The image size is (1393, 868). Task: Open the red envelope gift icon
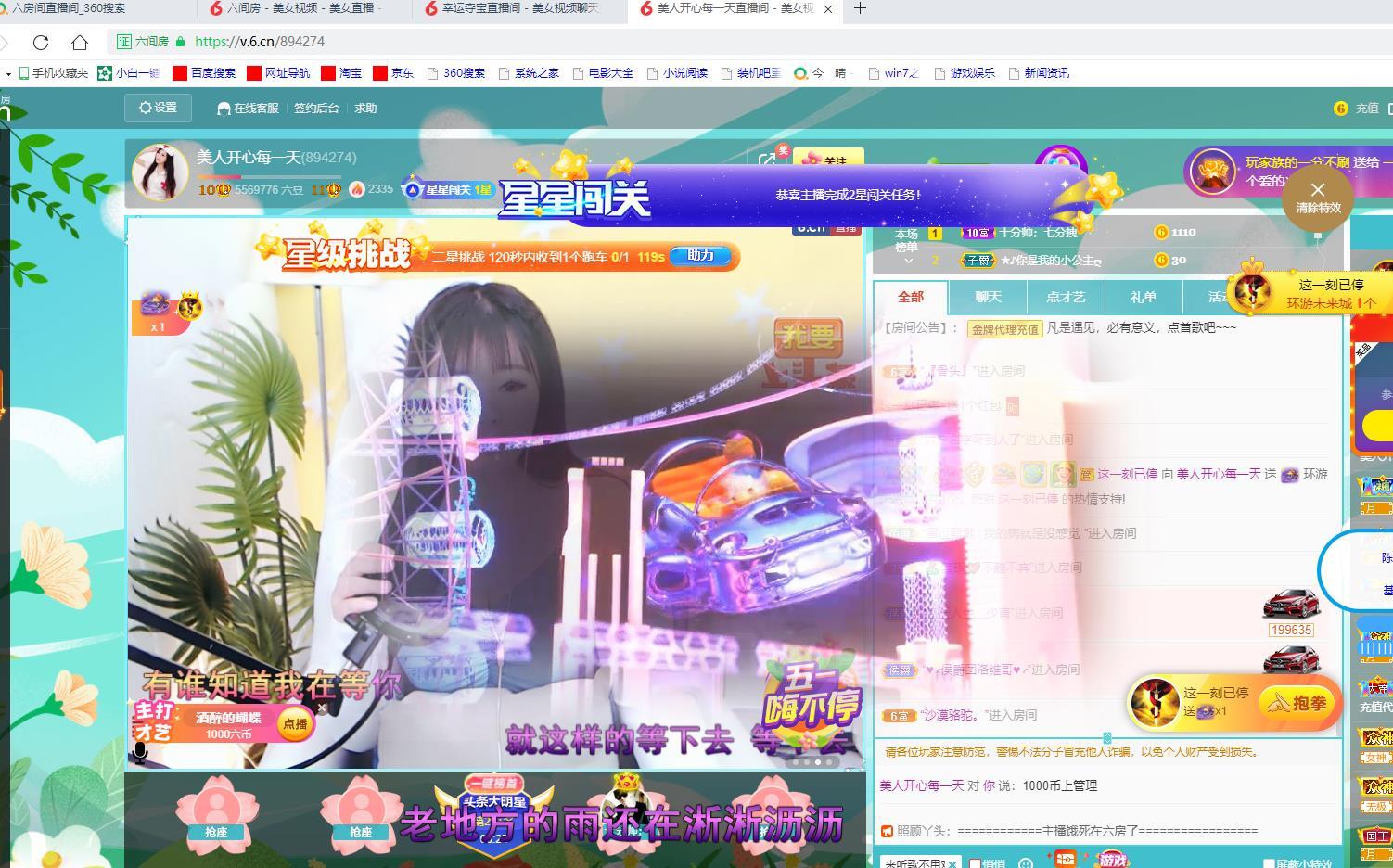tap(1065, 859)
